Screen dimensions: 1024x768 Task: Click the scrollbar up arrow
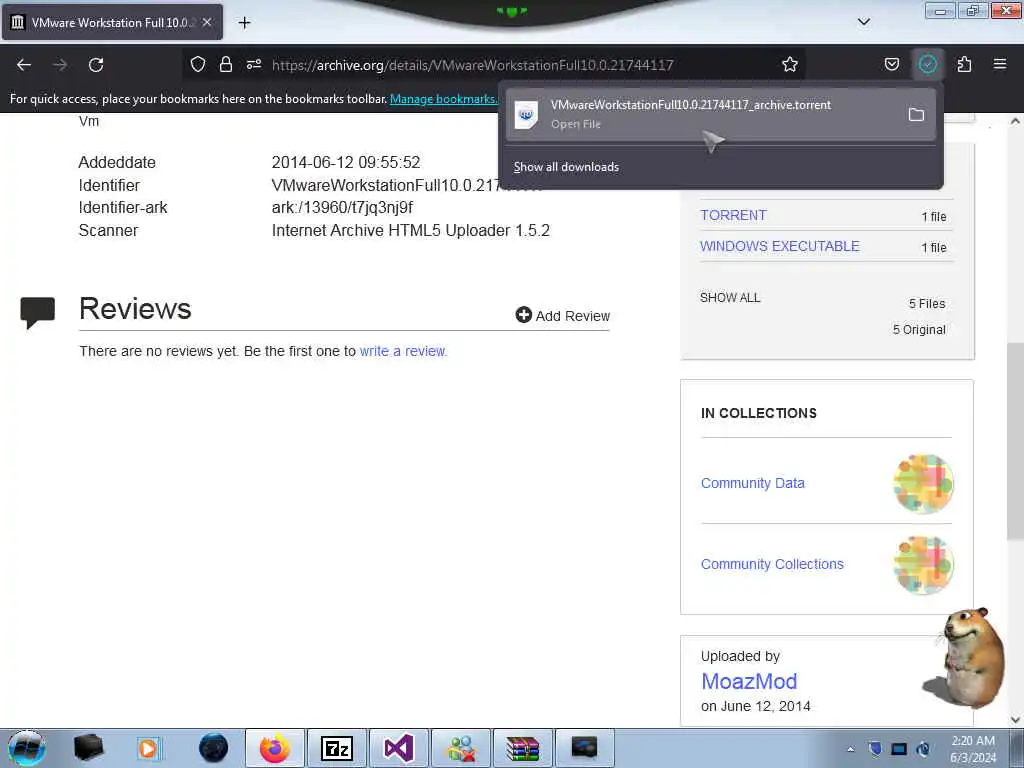(1015, 121)
